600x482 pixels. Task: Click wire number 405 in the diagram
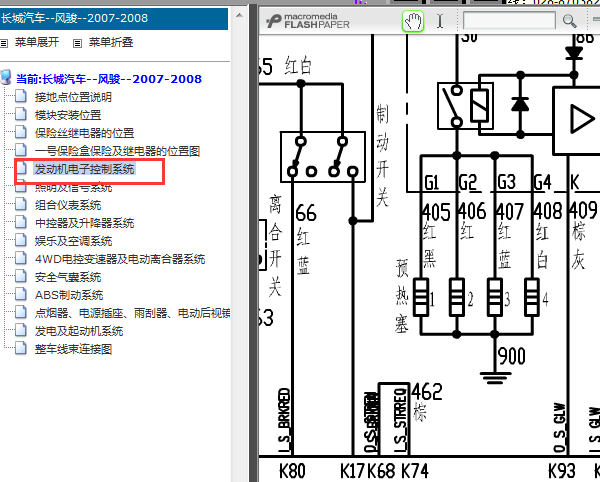click(436, 212)
